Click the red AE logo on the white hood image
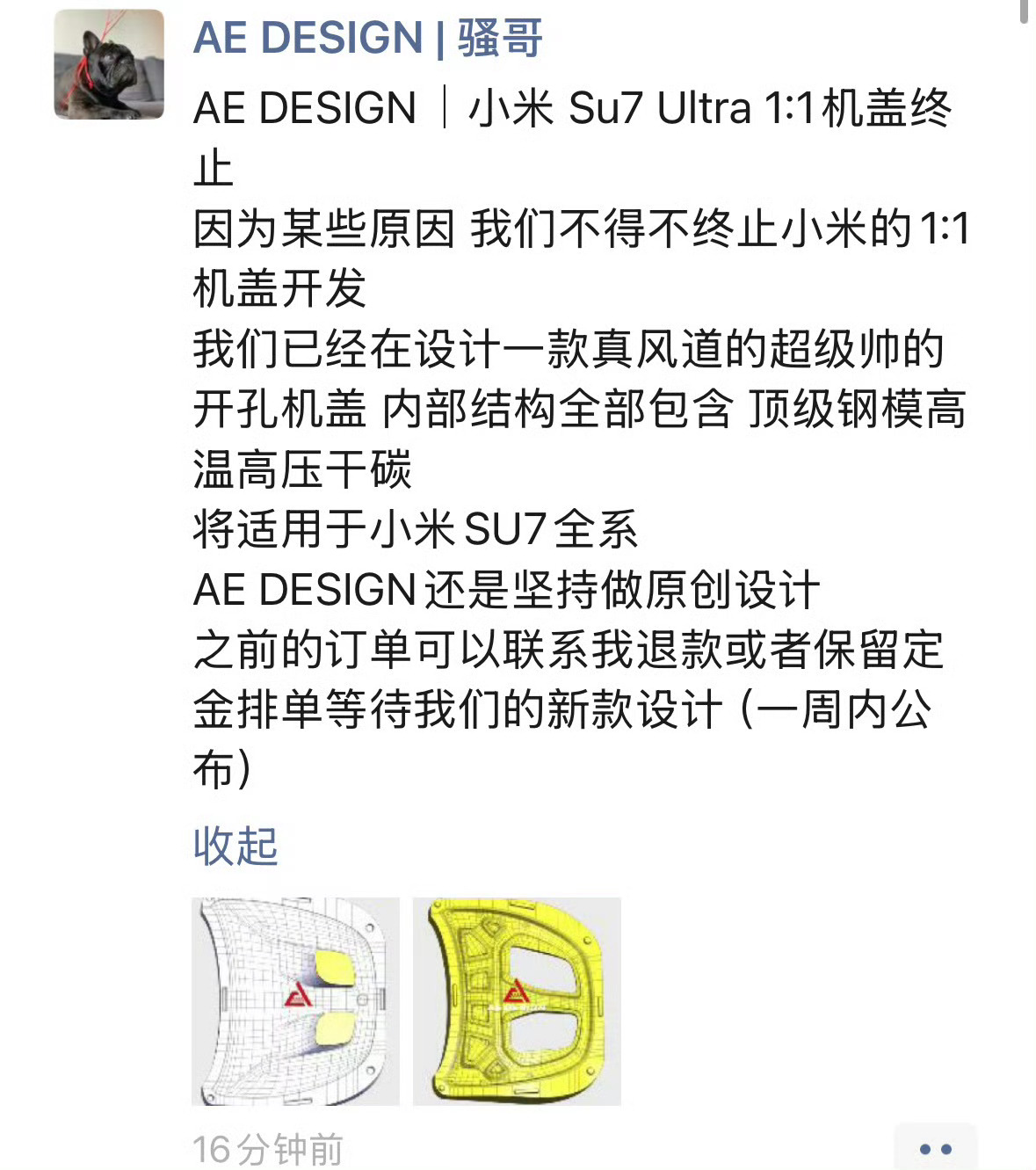1036x1170 pixels. pos(298,995)
